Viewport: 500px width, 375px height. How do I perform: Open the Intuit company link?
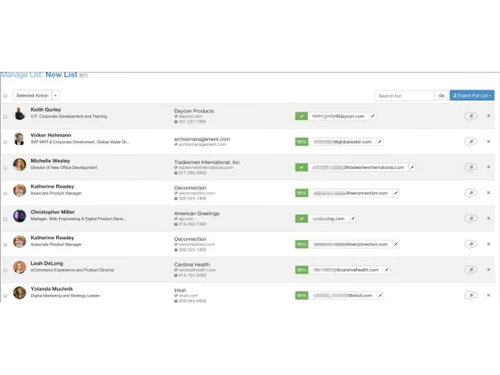[180, 290]
